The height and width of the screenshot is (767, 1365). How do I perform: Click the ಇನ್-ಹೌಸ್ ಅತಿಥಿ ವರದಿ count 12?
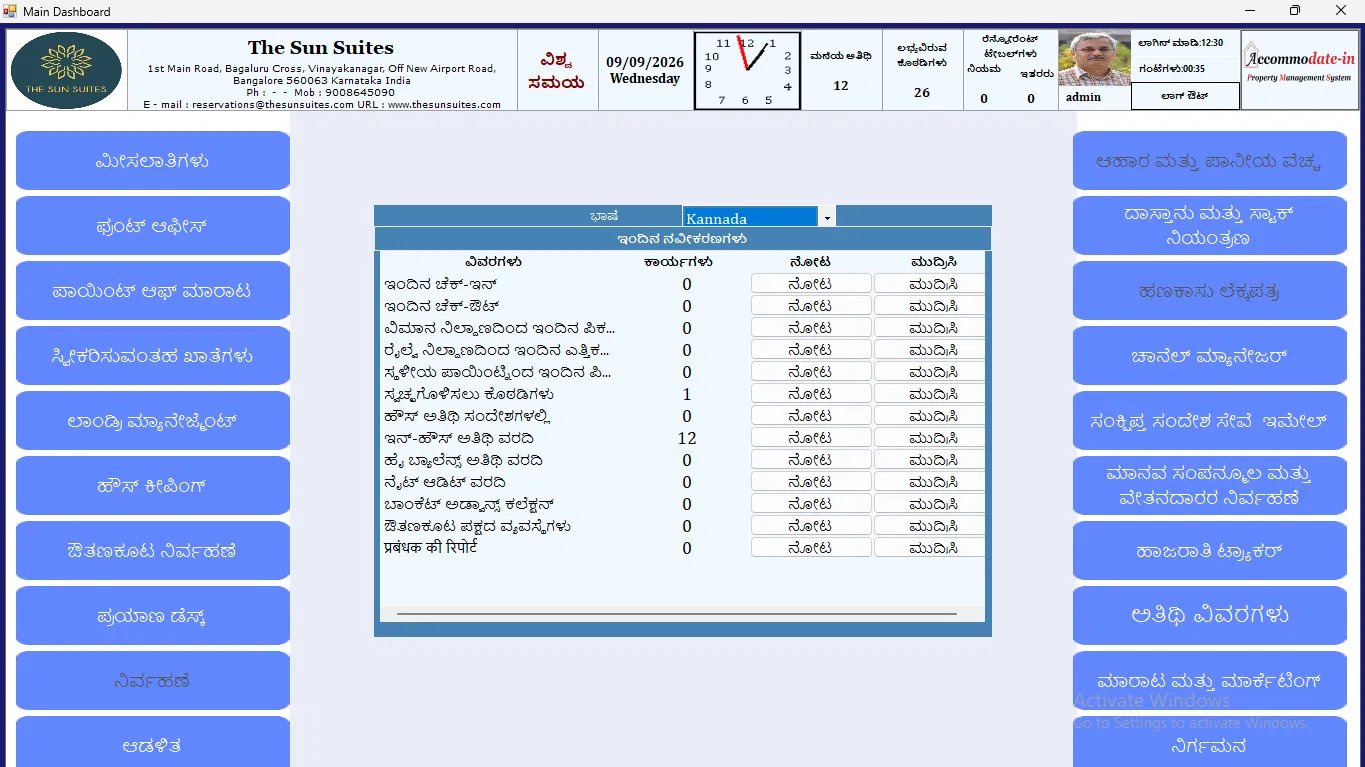(687, 438)
